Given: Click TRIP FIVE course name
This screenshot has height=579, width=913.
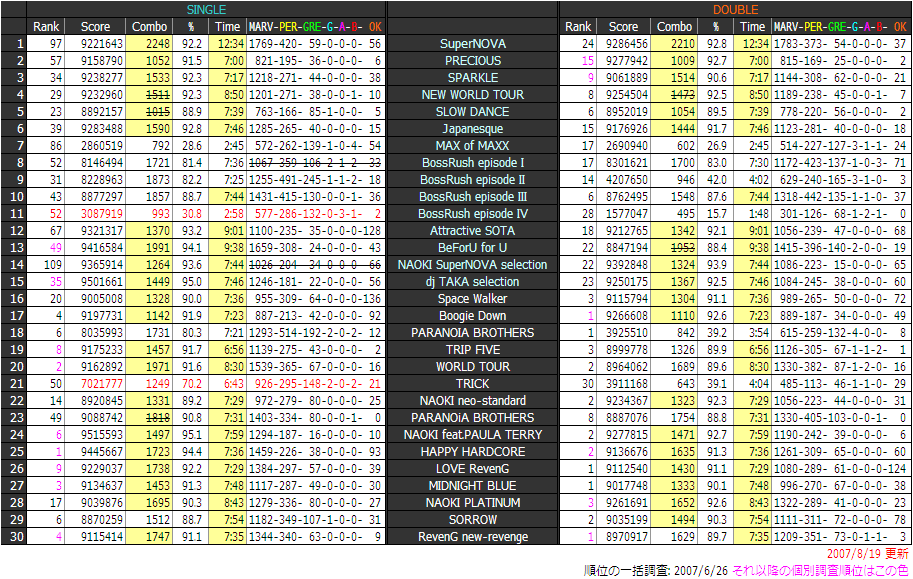Looking at the screenshot, I should click(472, 350).
